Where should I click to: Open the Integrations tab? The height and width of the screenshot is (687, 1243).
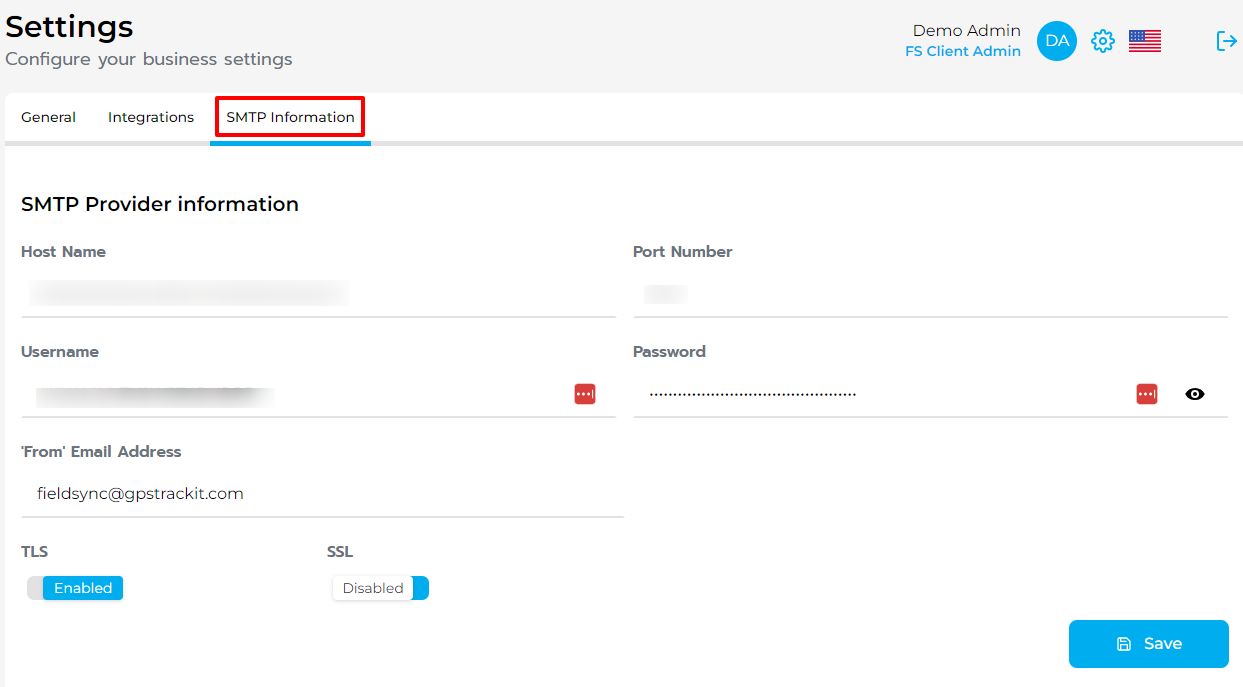pyautogui.click(x=151, y=117)
